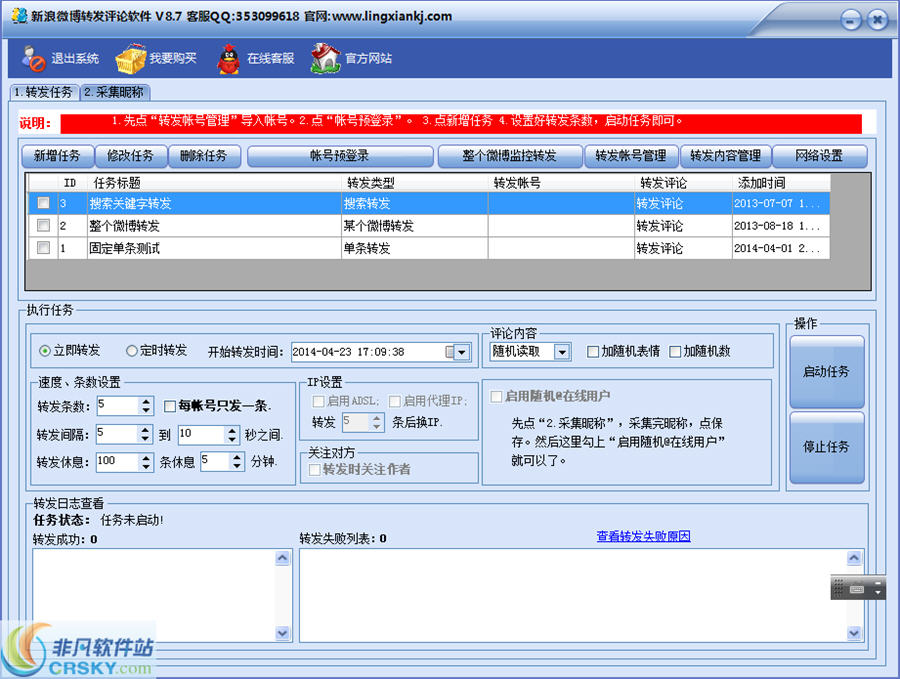Click the 退出系统 exit icon
Image resolution: width=900 pixels, height=679 pixels.
pyautogui.click(x=33, y=59)
